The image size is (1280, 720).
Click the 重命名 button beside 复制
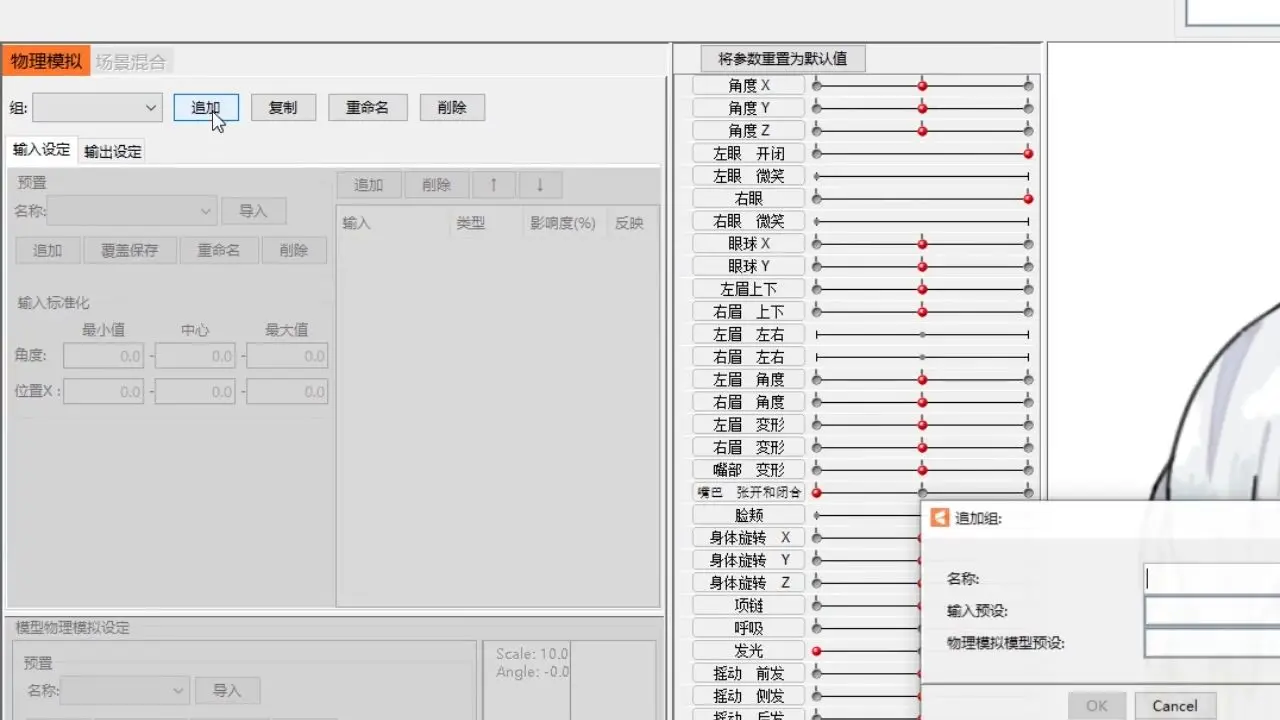pyautogui.click(x=367, y=107)
